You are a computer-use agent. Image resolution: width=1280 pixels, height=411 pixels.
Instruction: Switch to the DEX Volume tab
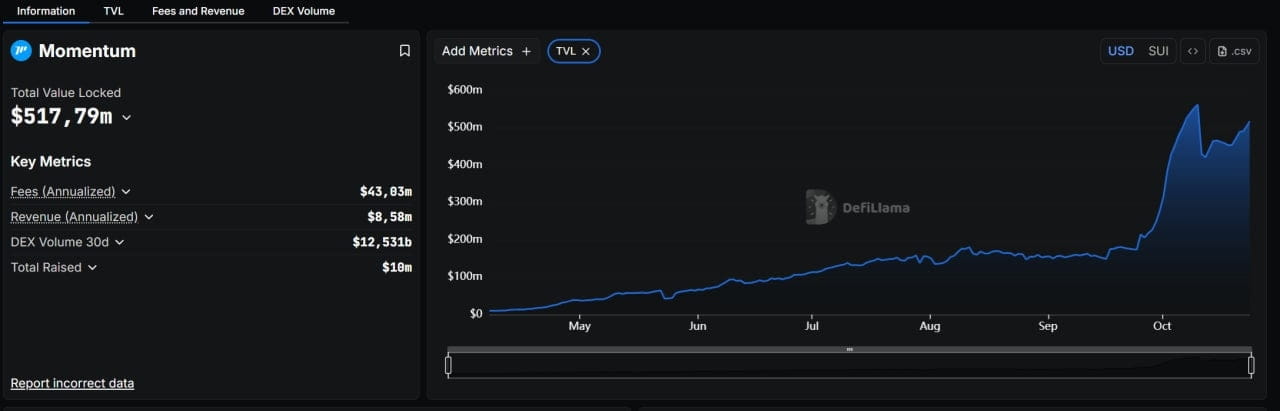coord(304,11)
